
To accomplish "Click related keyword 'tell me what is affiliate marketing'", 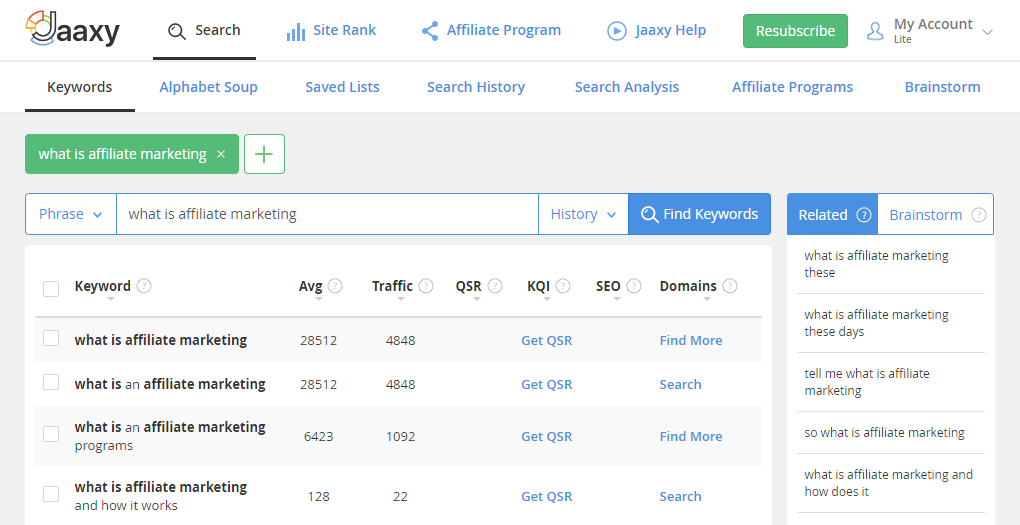I will pos(866,382).
